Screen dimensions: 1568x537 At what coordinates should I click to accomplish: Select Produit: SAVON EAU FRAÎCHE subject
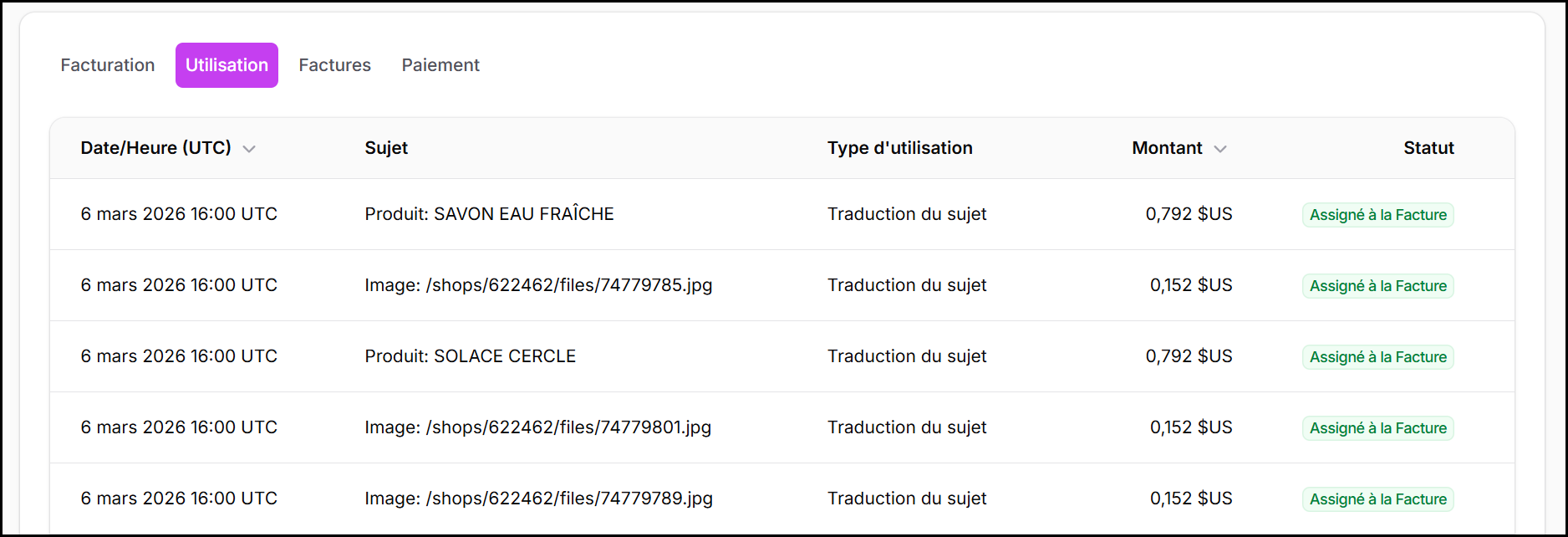point(489,214)
